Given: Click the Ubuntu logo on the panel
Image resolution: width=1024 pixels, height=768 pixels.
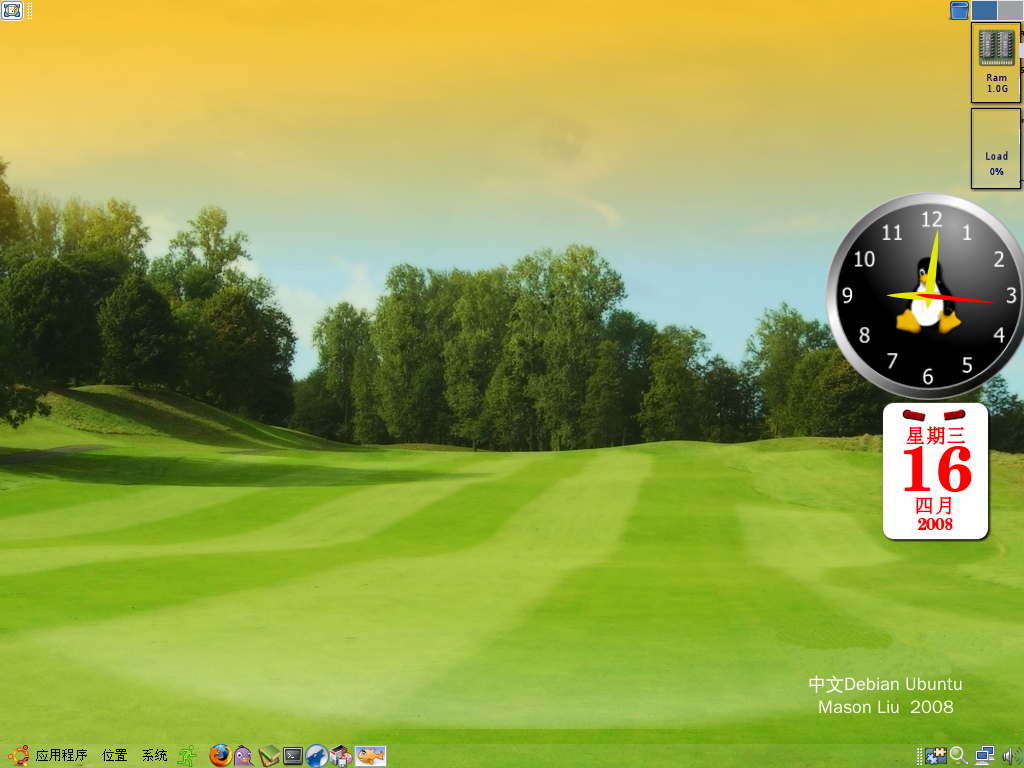Looking at the screenshot, I should pos(18,756).
